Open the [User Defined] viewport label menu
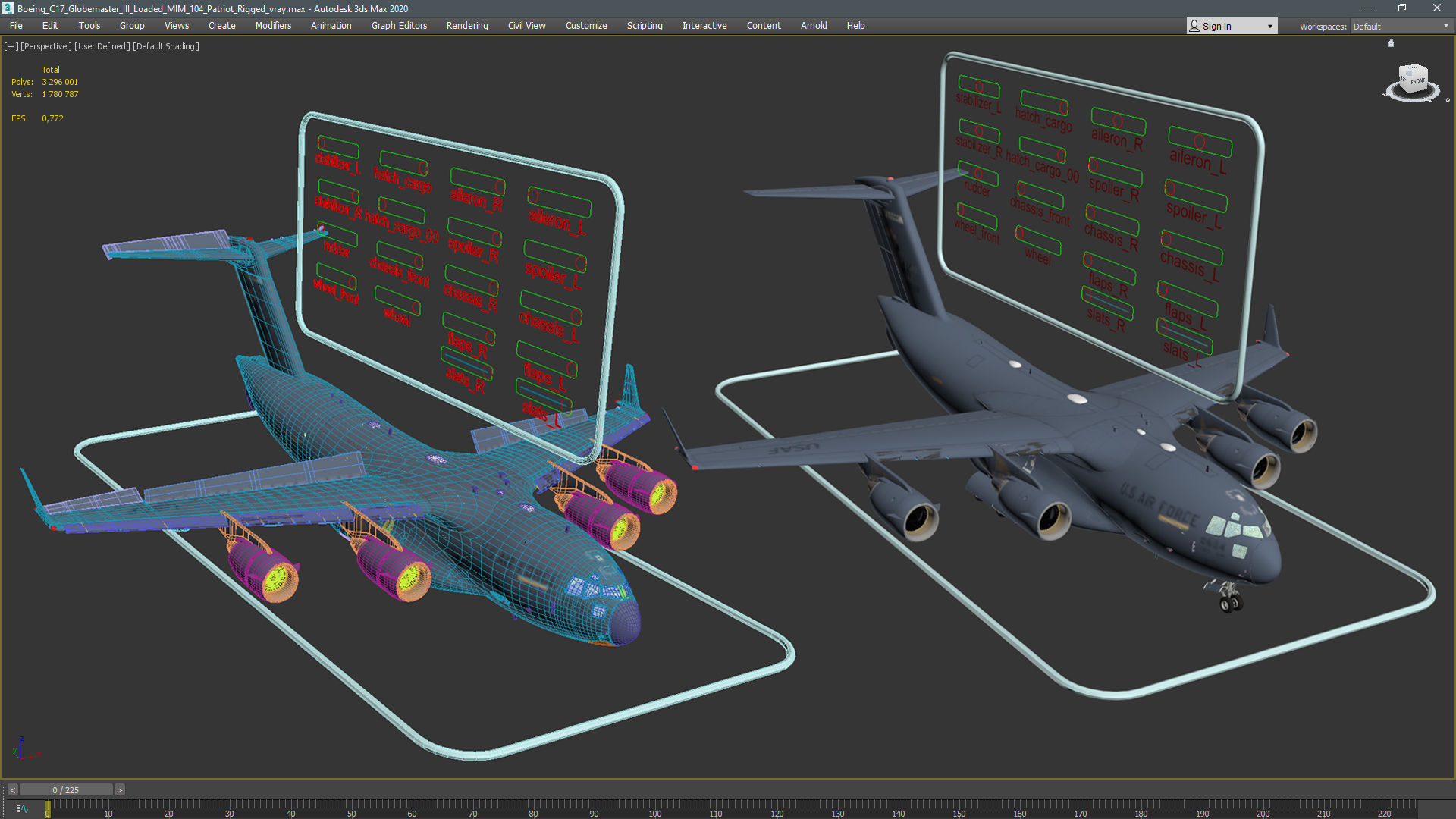Image resolution: width=1456 pixels, height=819 pixels. coord(102,46)
